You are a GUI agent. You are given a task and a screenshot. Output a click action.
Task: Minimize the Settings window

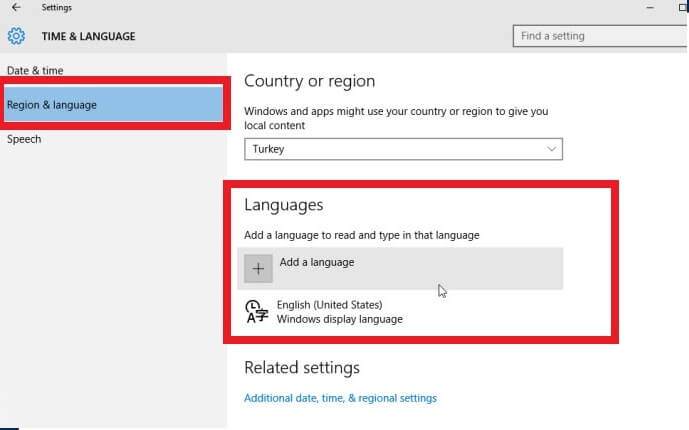pos(650,7)
